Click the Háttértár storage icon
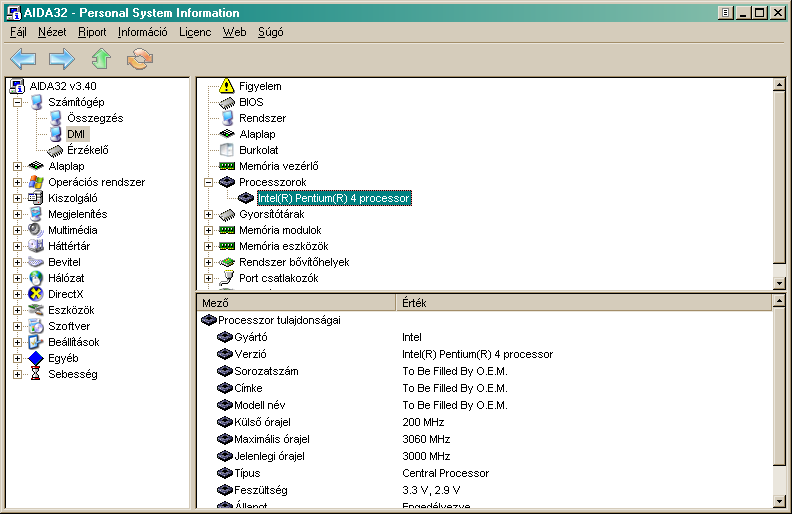 (36, 246)
